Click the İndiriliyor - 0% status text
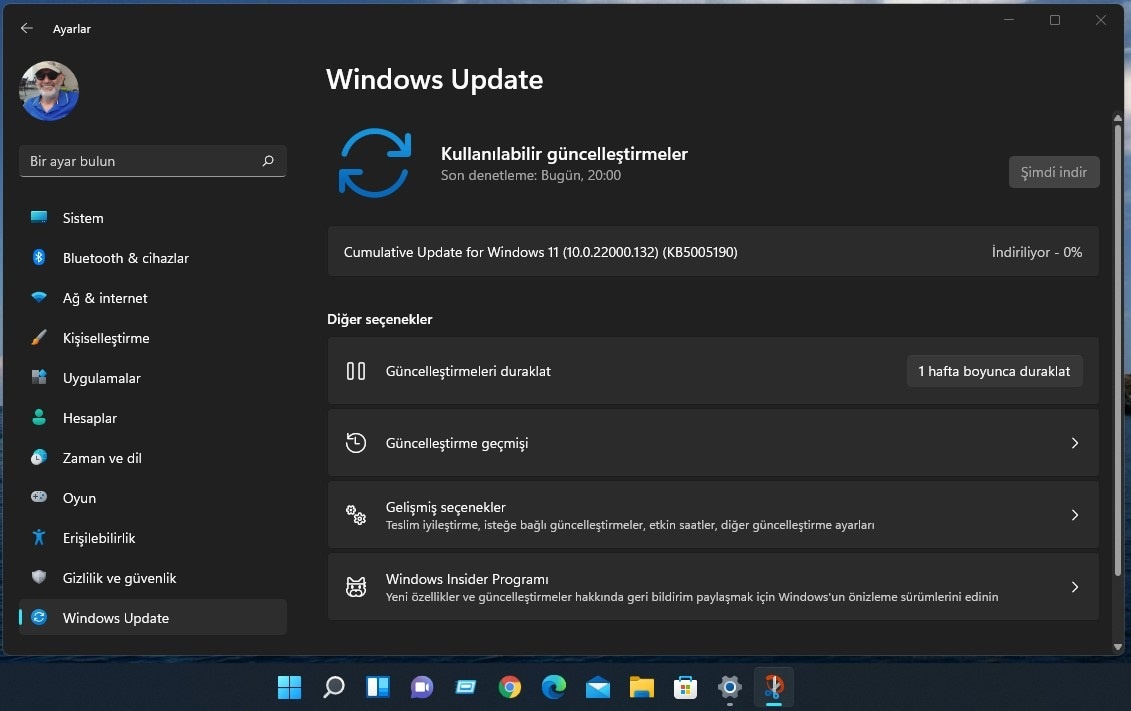Screen dimensions: 1131x711 coord(1037,252)
